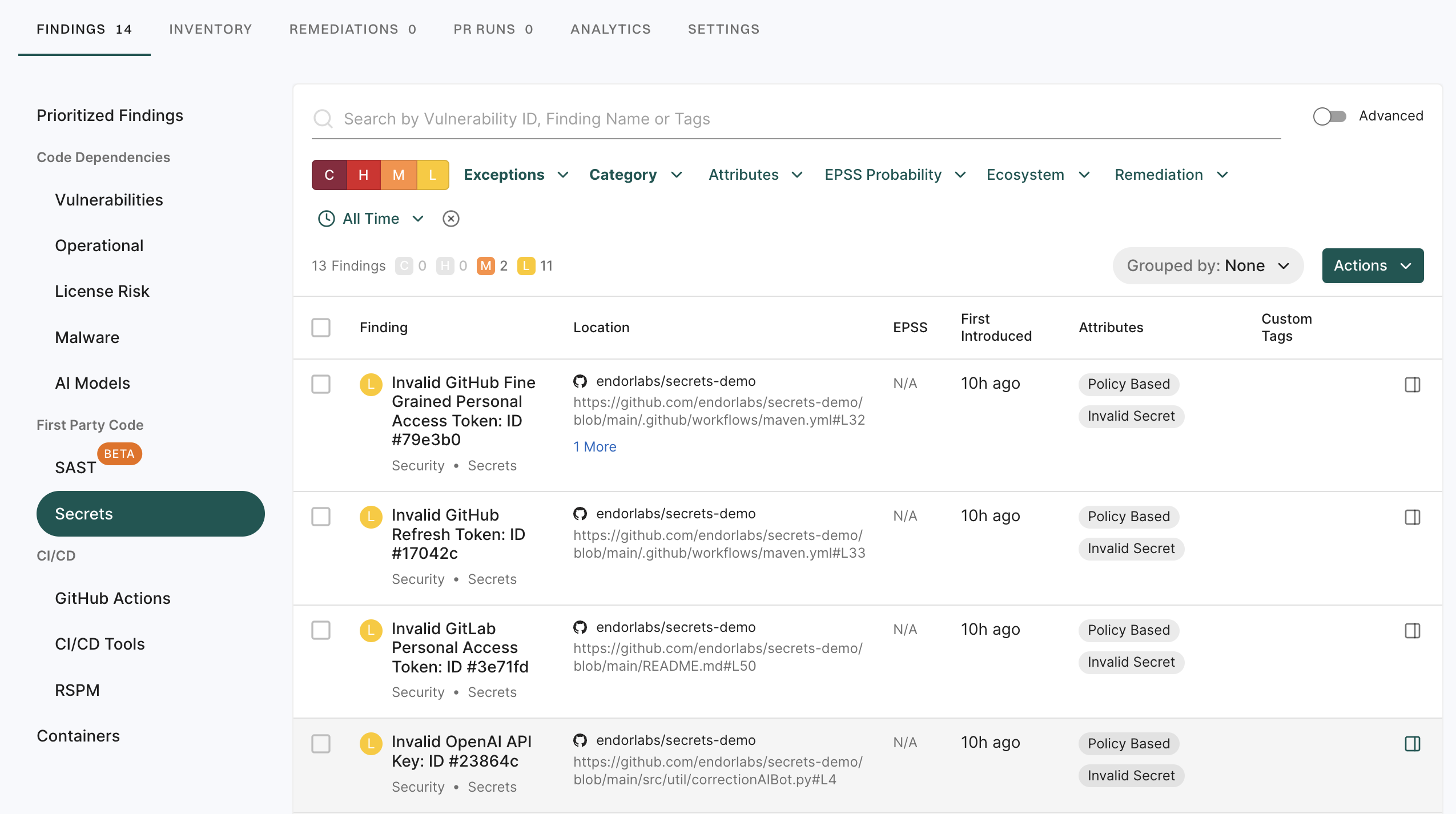The width and height of the screenshot is (1456, 814).
Task: Select the OpenAI API Key finding checkbox
Action: [321, 744]
